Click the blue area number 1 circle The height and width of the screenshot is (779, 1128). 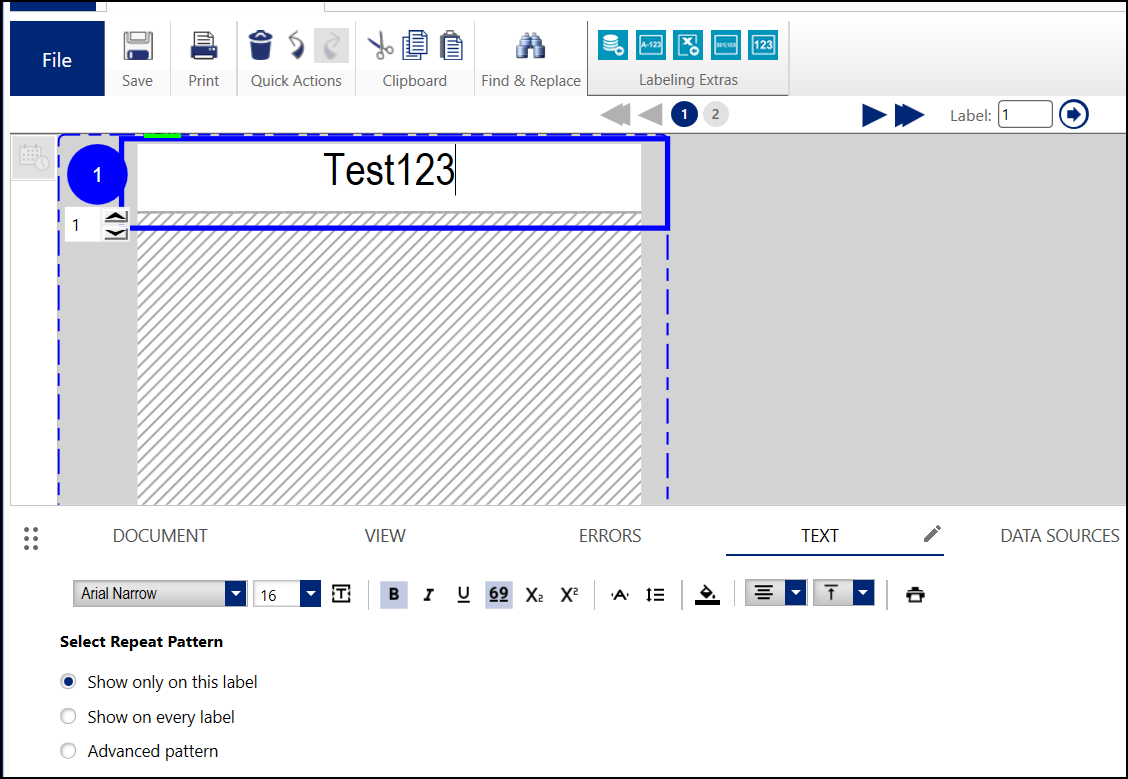click(97, 174)
